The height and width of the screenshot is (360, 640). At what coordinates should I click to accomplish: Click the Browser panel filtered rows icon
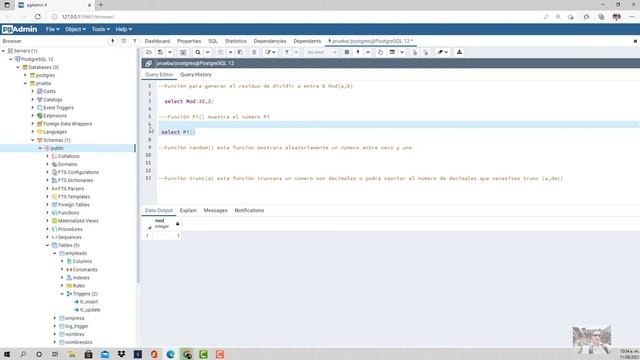coord(135,41)
